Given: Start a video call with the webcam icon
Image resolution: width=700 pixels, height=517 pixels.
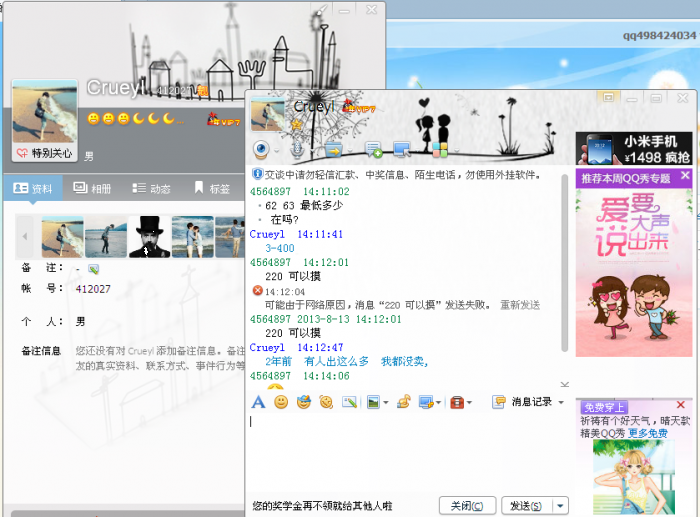Looking at the screenshot, I should pyautogui.click(x=261, y=149).
